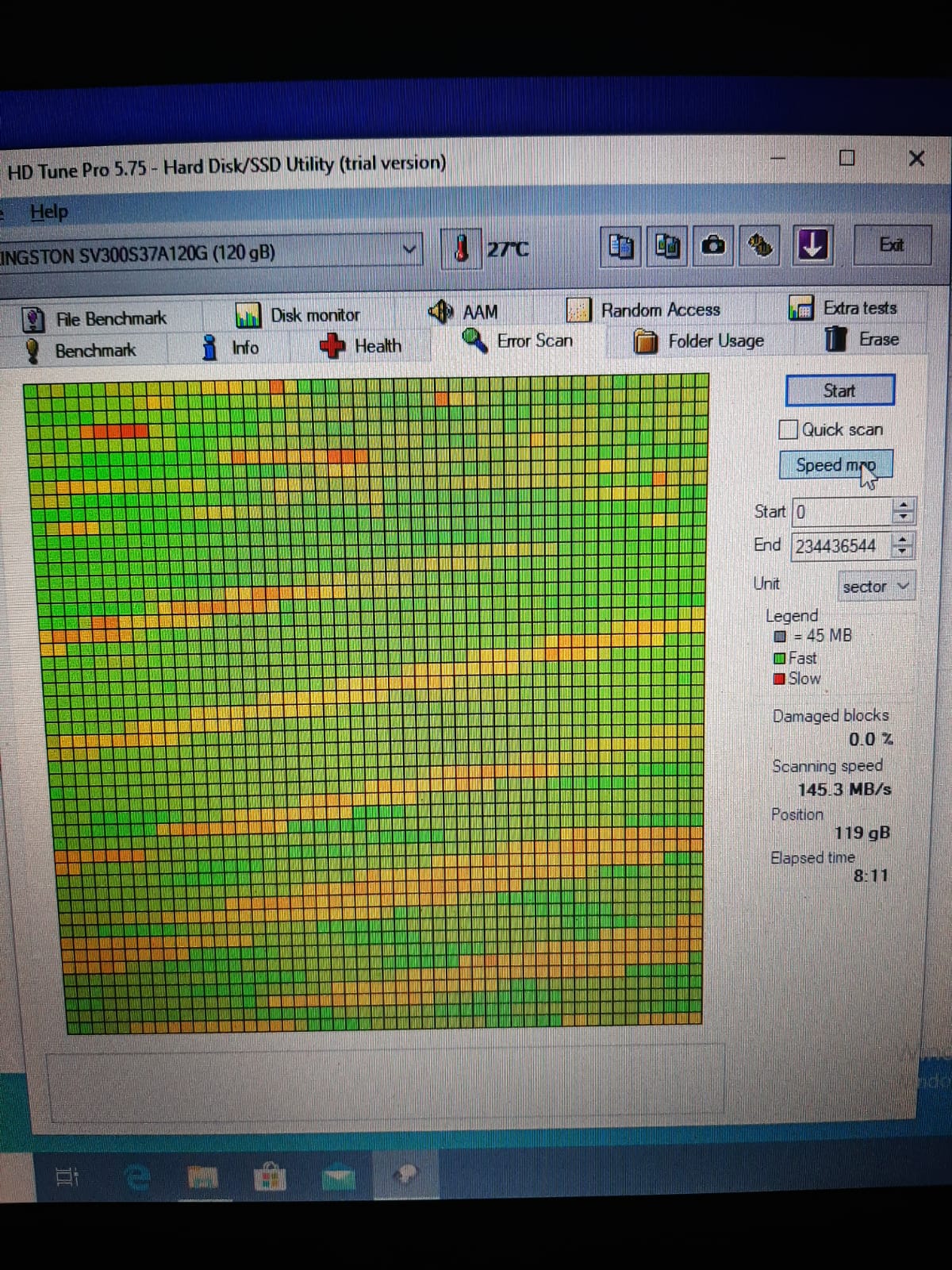Click the Scanning speed value 145.3 MB/s
The width and height of the screenshot is (952, 1270).
pyautogui.click(x=844, y=790)
